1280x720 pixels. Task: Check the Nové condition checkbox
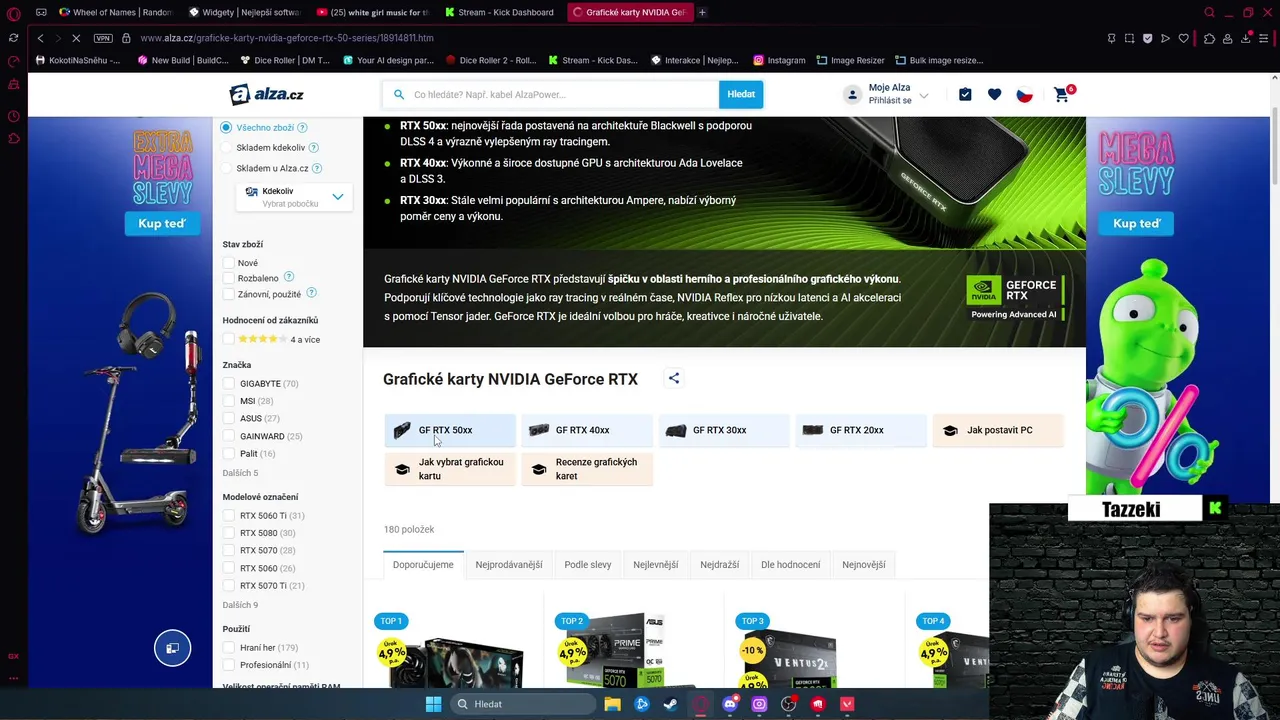pos(229,263)
